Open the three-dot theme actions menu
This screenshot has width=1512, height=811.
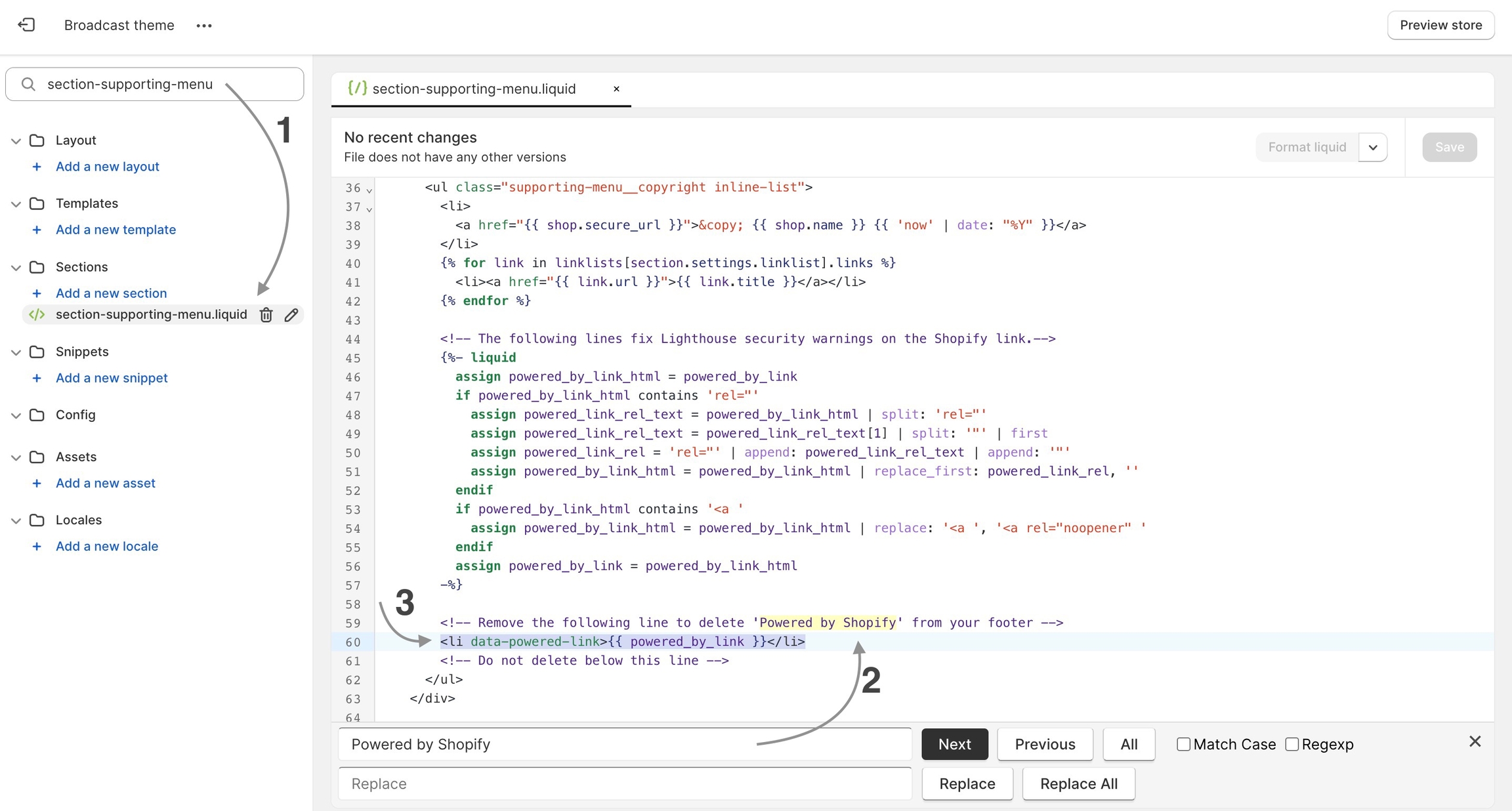(x=204, y=26)
